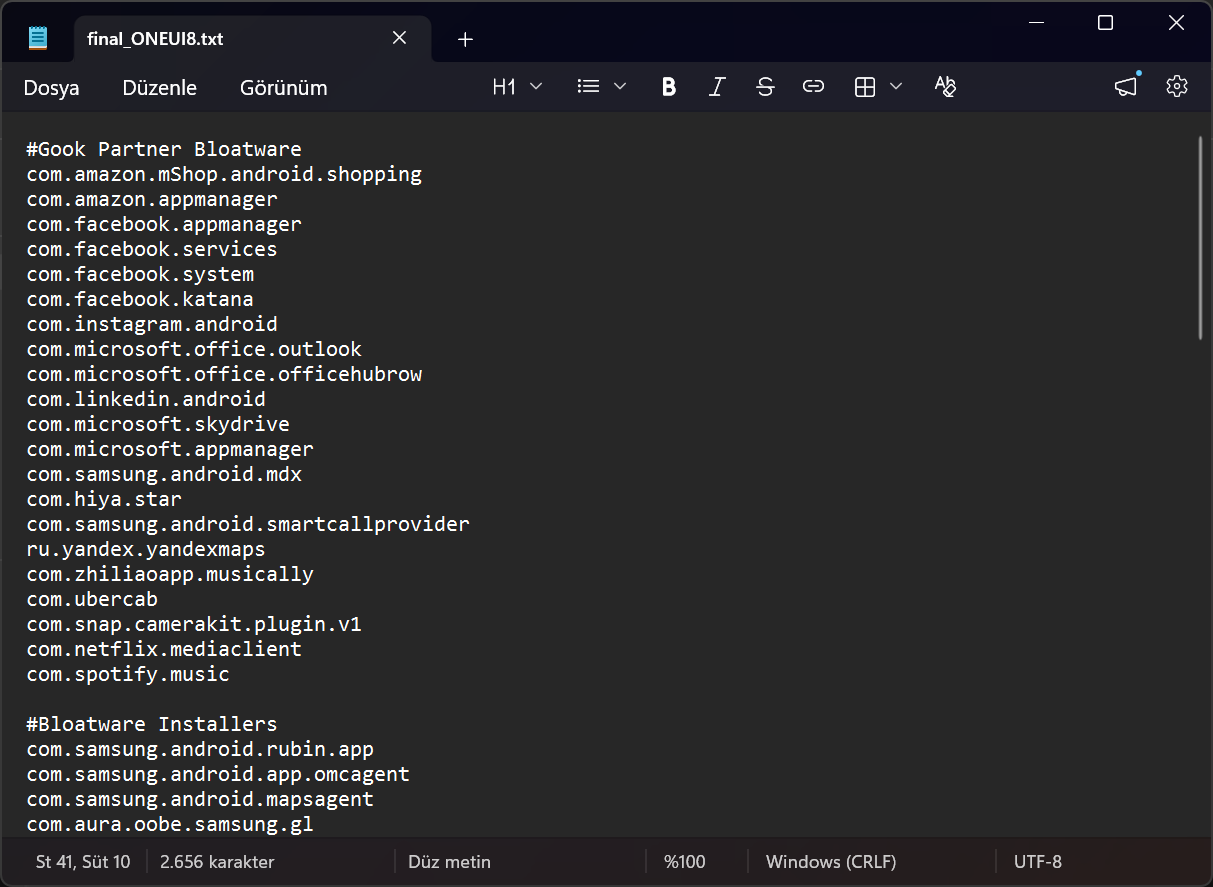Click the com.samsung.android.rubin.app line
The width and height of the screenshot is (1213, 887).
click(200, 749)
